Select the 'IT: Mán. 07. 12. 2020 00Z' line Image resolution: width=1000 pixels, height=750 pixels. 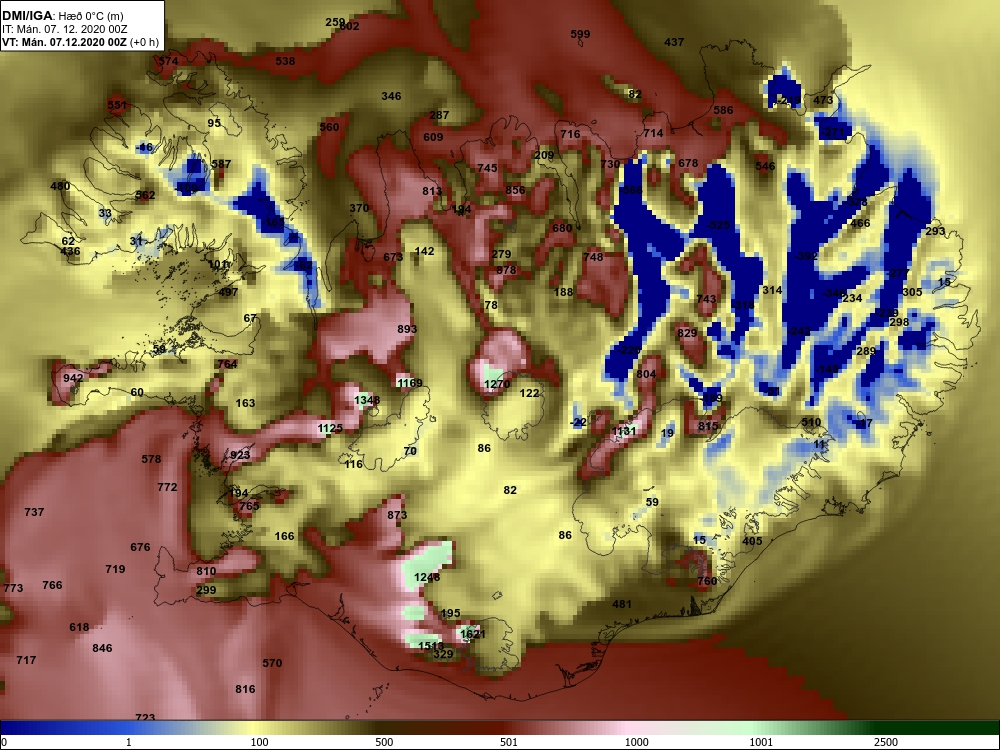pyautogui.click(x=64, y=29)
